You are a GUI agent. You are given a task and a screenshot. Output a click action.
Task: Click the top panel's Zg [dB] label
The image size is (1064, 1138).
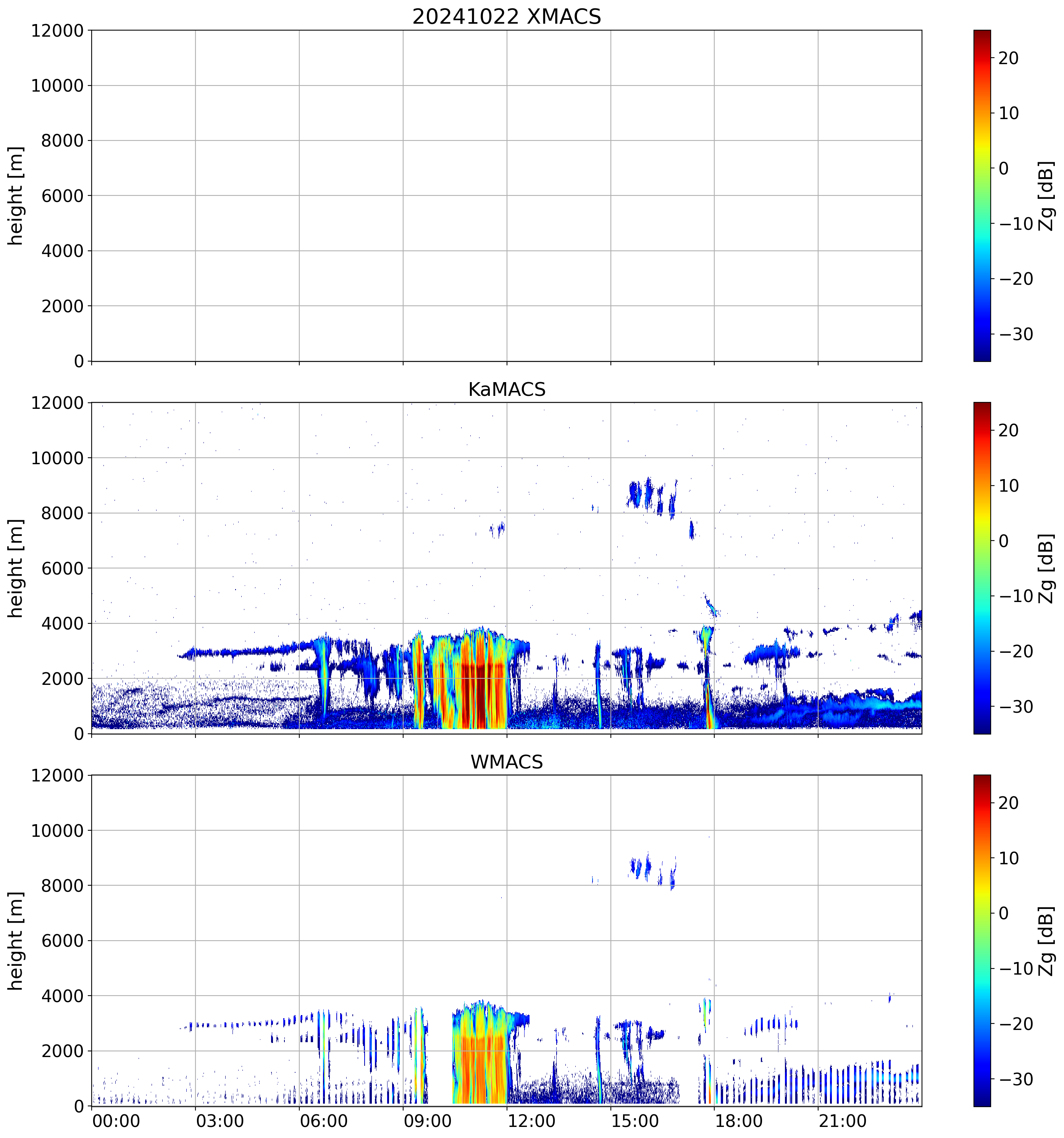tap(1047, 196)
